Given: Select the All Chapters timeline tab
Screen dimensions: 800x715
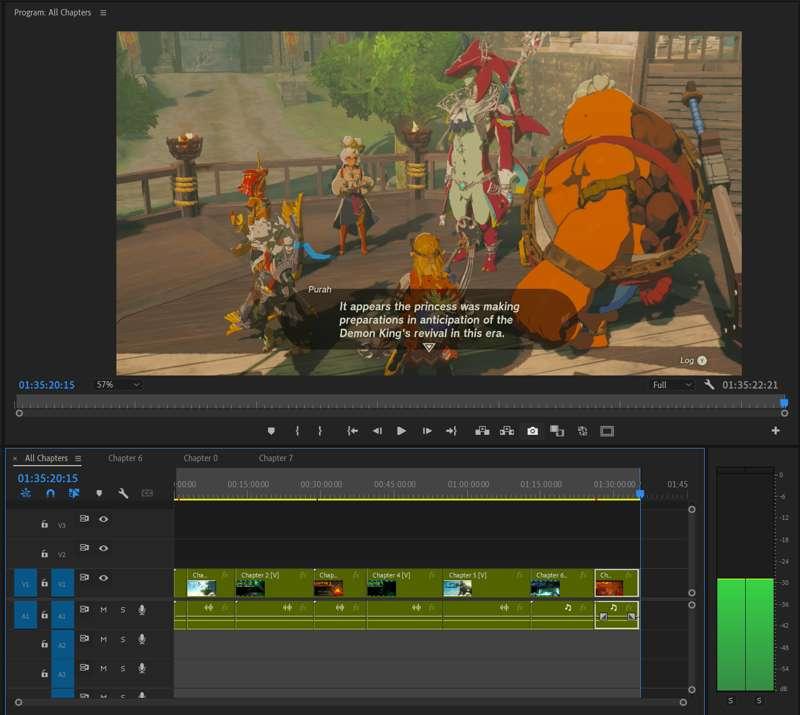Looking at the screenshot, I should tap(46, 458).
